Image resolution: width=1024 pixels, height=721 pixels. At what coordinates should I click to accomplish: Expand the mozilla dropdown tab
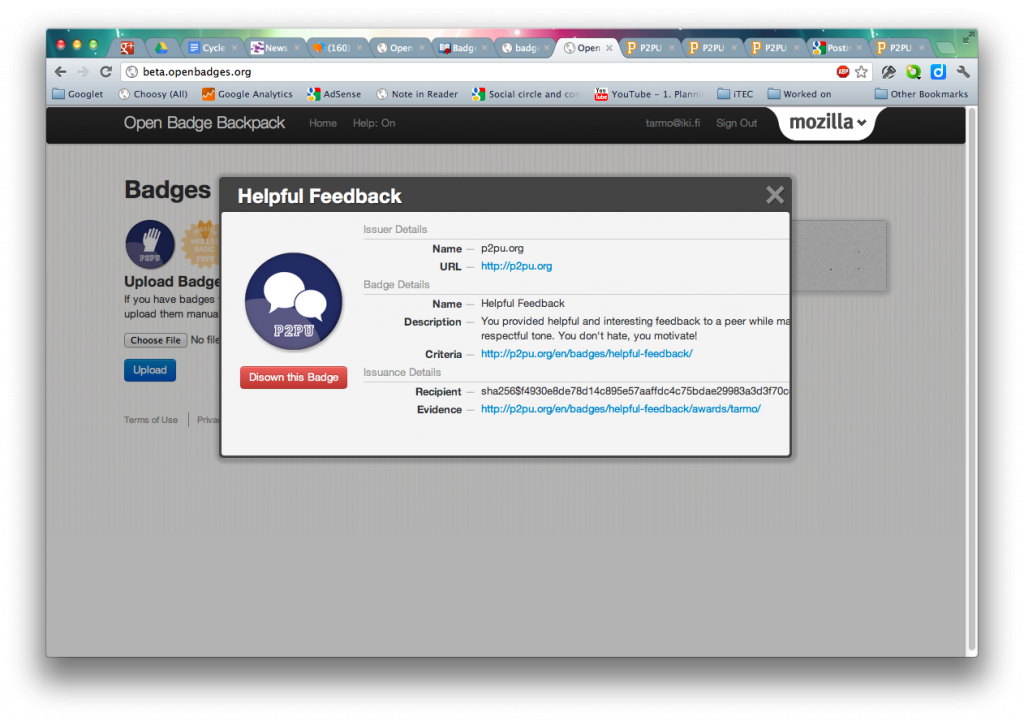point(827,123)
